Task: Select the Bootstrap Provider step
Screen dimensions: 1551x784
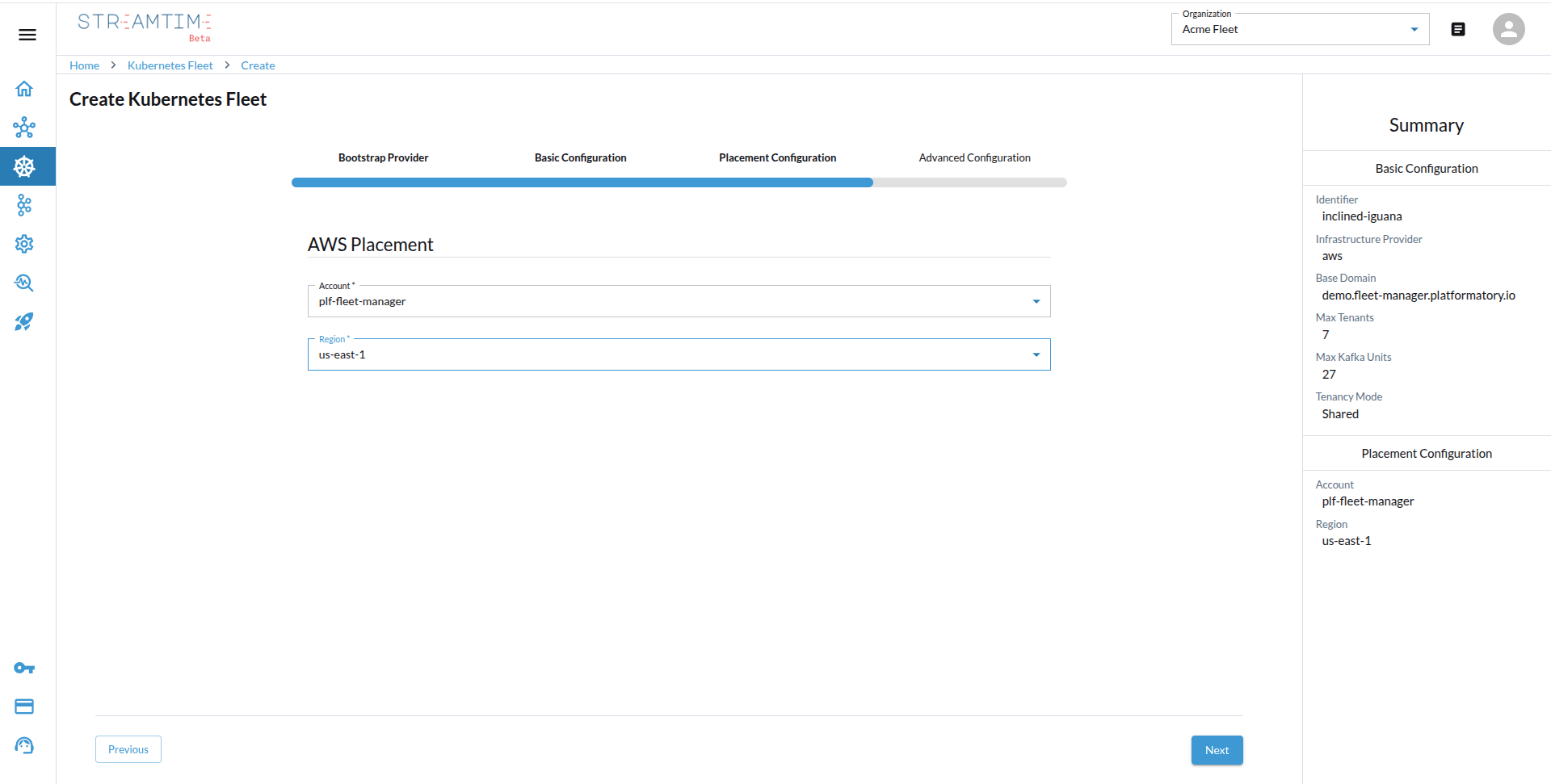Action: tap(383, 157)
